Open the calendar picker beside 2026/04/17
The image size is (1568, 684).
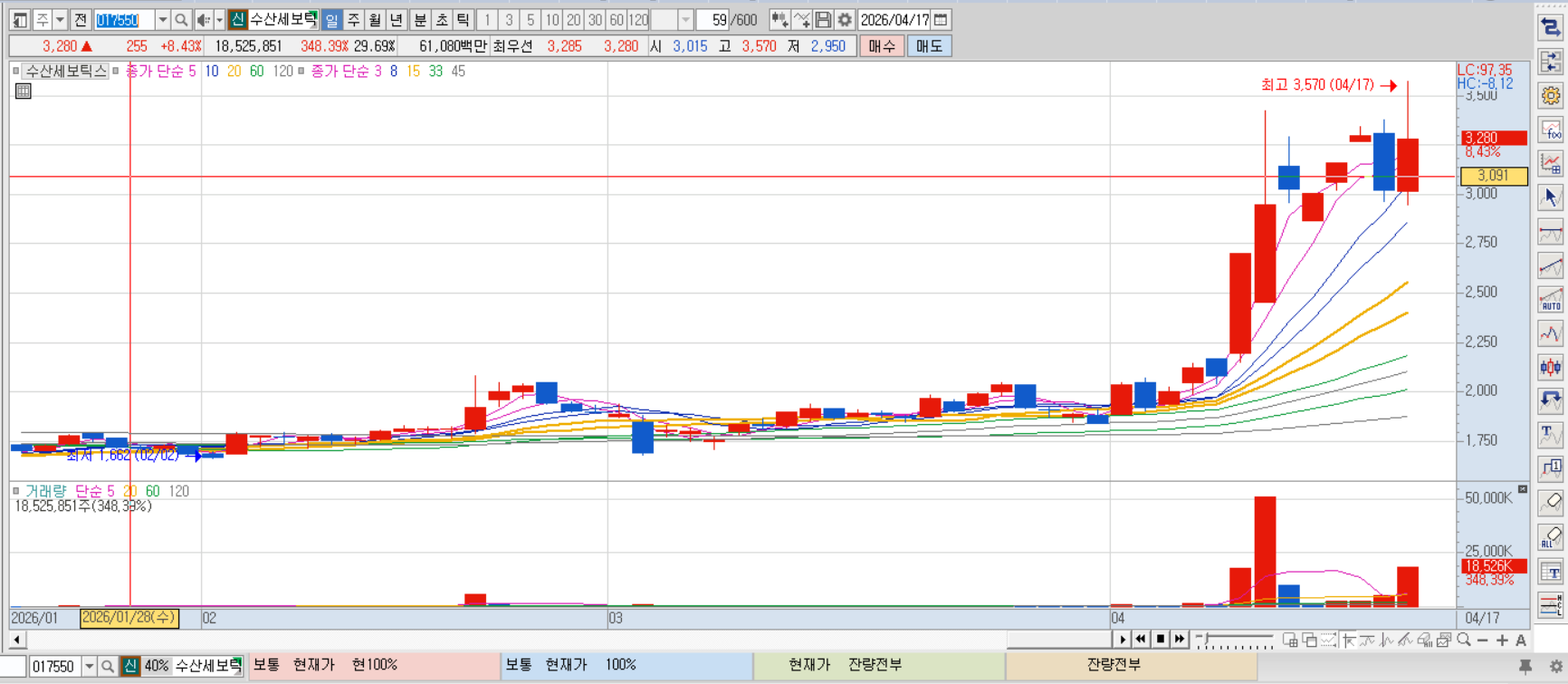coord(941,20)
